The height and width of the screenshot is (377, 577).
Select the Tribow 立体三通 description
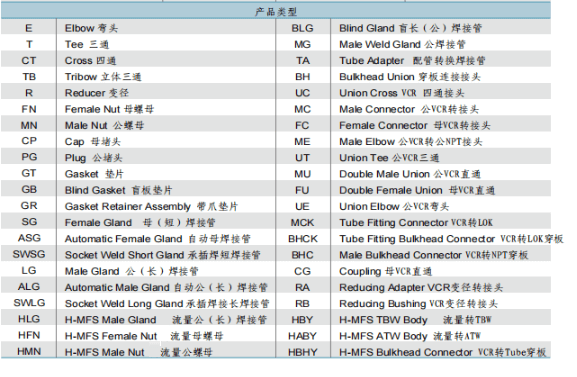[x=103, y=77]
